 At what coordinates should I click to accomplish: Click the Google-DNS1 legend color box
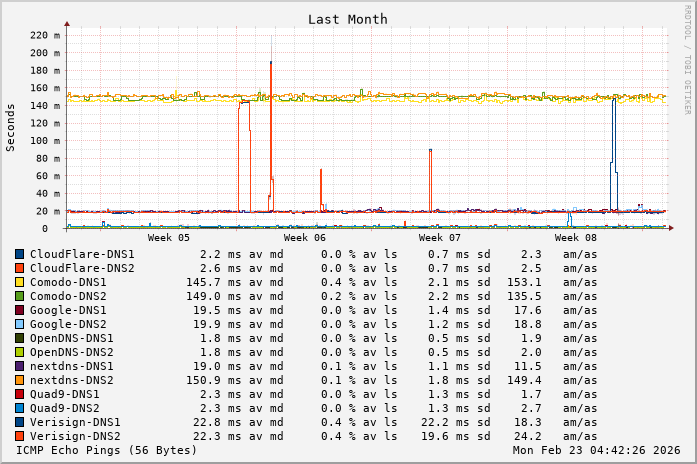[19, 311]
